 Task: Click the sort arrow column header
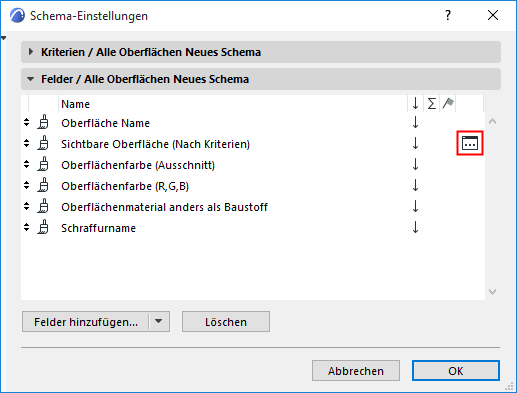tap(415, 104)
